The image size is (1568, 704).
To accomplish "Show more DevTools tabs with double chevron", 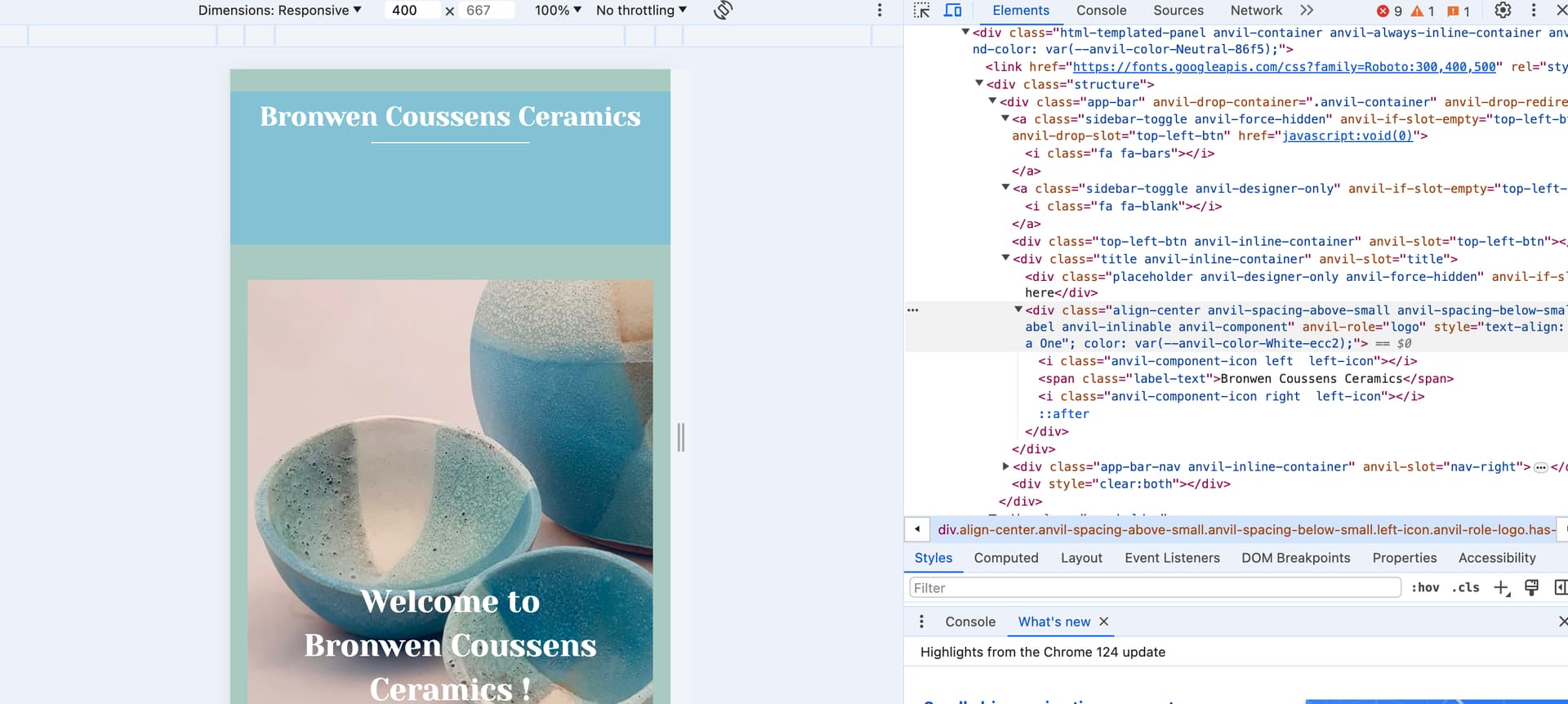I will click(1307, 11).
